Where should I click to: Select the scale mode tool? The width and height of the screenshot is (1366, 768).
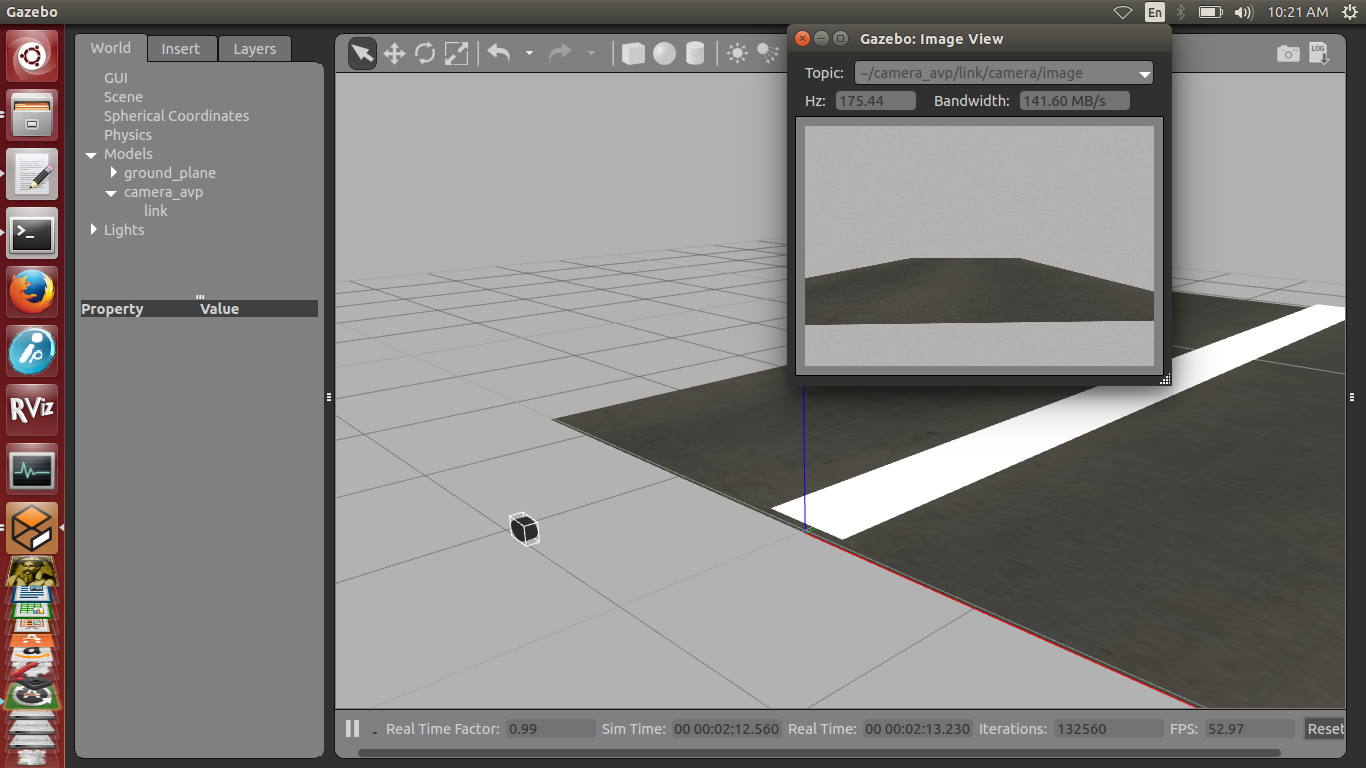tap(456, 53)
